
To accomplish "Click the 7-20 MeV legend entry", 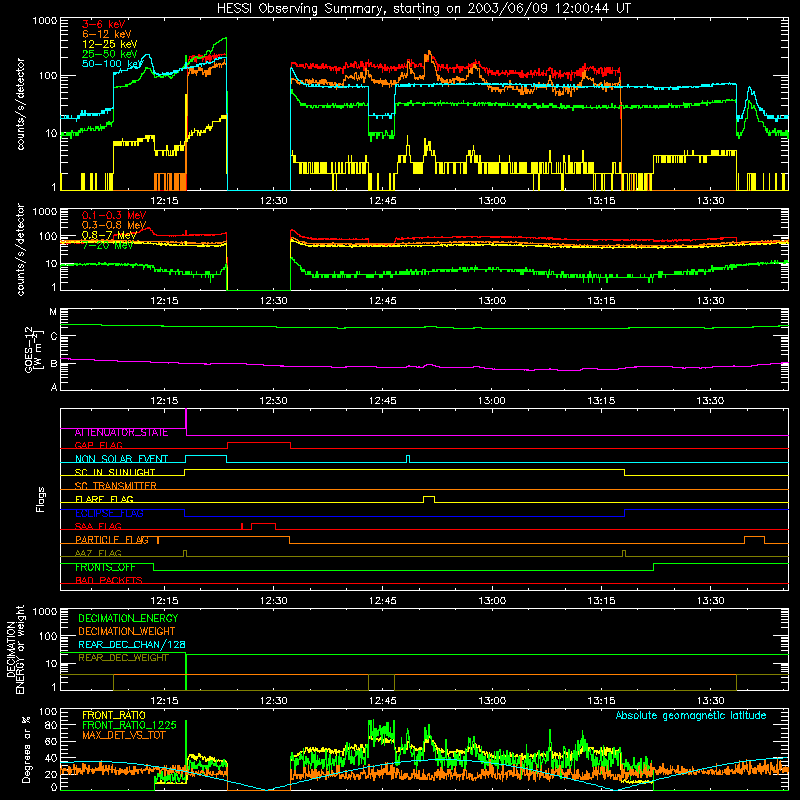I will point(107,245).
